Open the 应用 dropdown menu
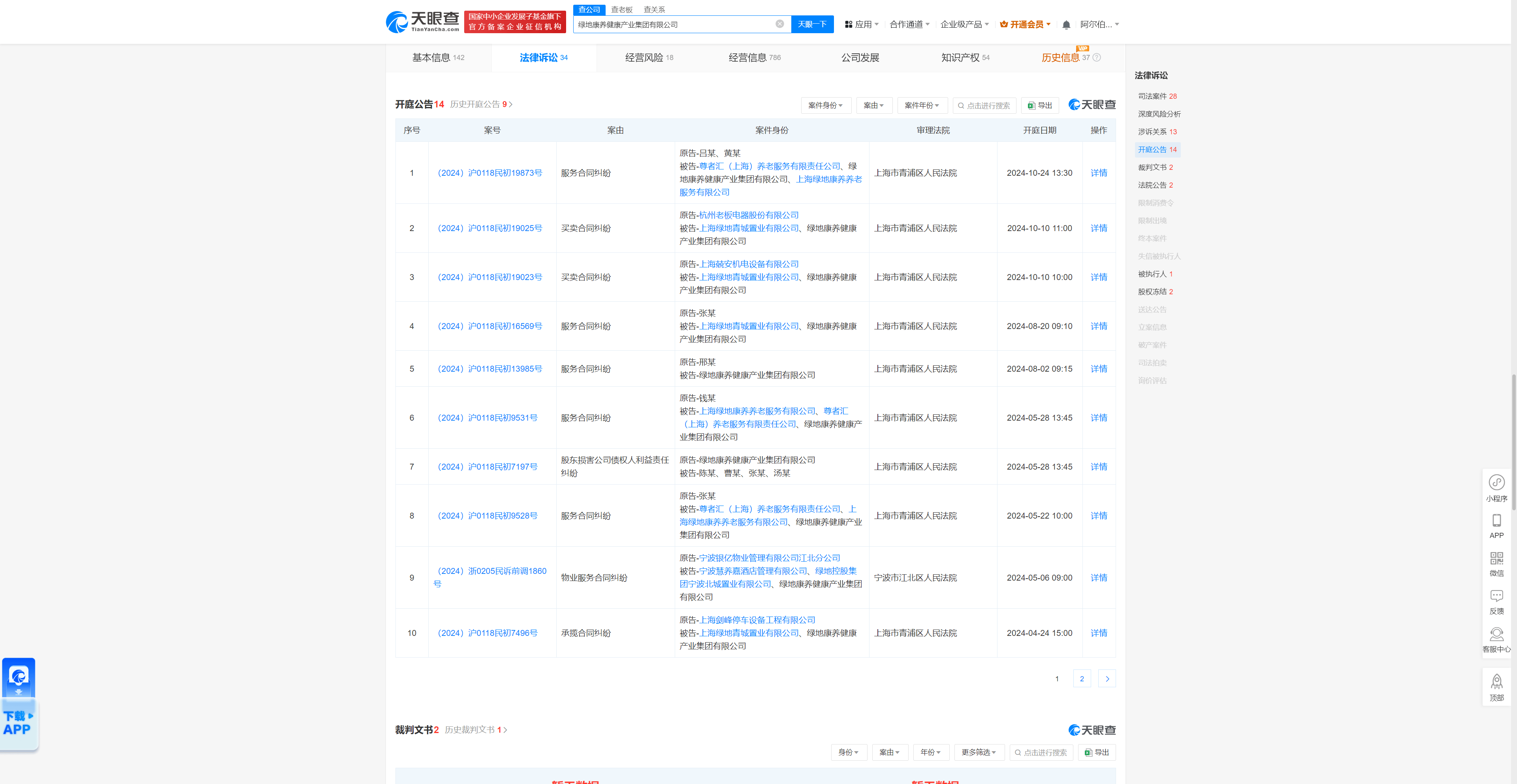This screenshot has width=1517, height=784. (862, 24)
